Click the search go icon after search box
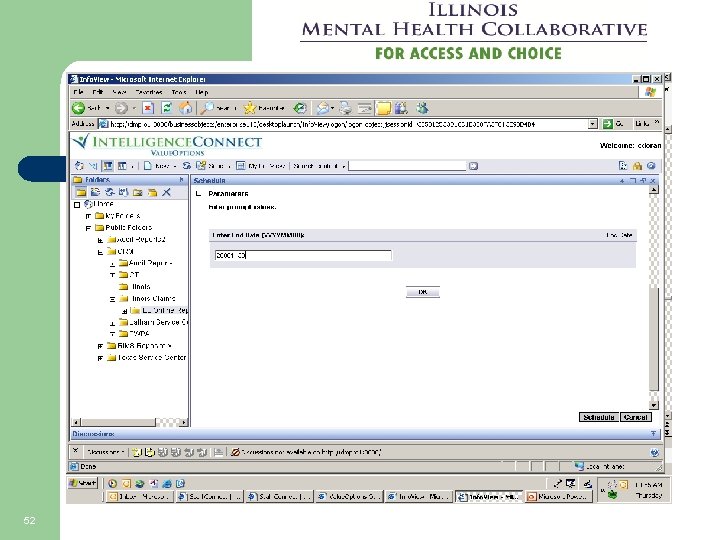The height and width of the screenshot is (540, 720). pos(473,166)
